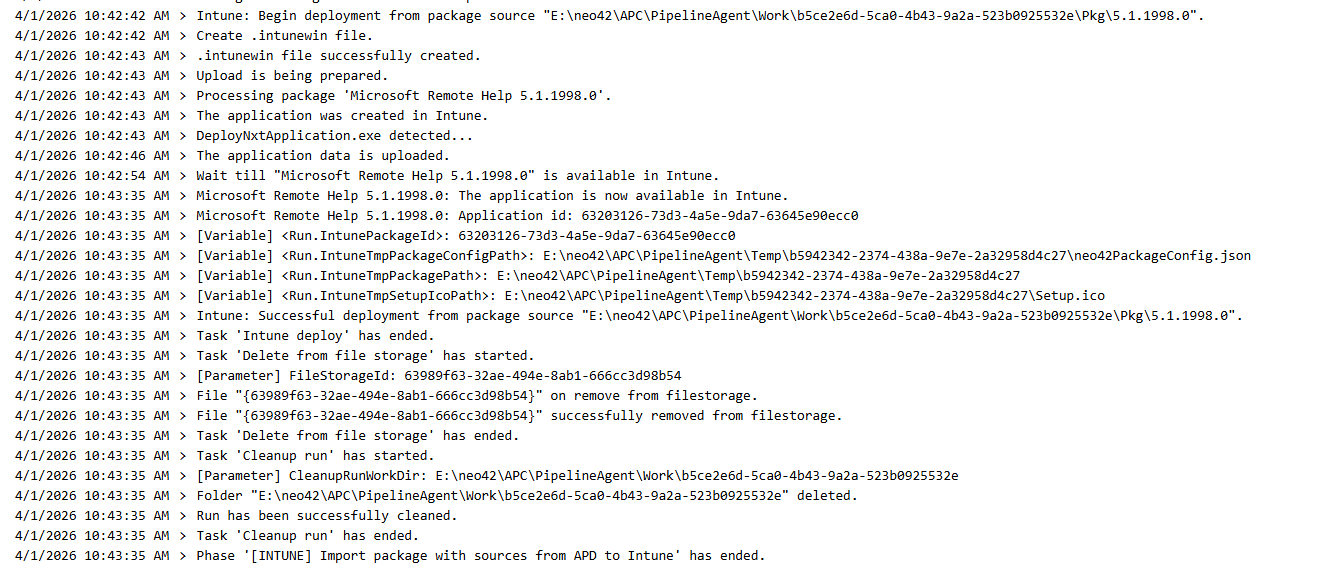Click the 'Upload is being prepared.' log entry
The height and width of the screenshot is (573, 1338).
[x=292, y=76]
